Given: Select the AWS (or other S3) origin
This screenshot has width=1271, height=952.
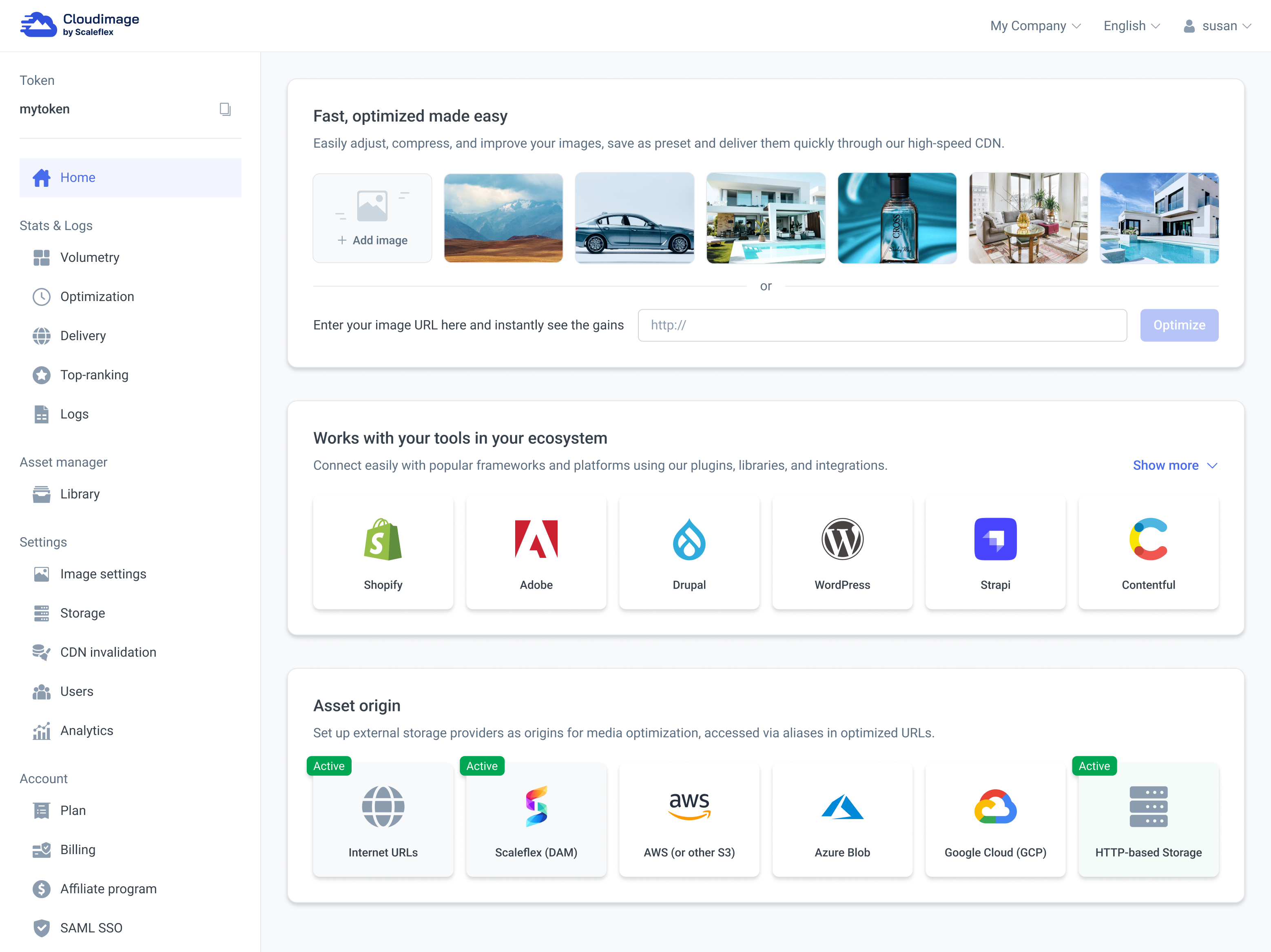Looking at the screenshot, I should [689, 820].
